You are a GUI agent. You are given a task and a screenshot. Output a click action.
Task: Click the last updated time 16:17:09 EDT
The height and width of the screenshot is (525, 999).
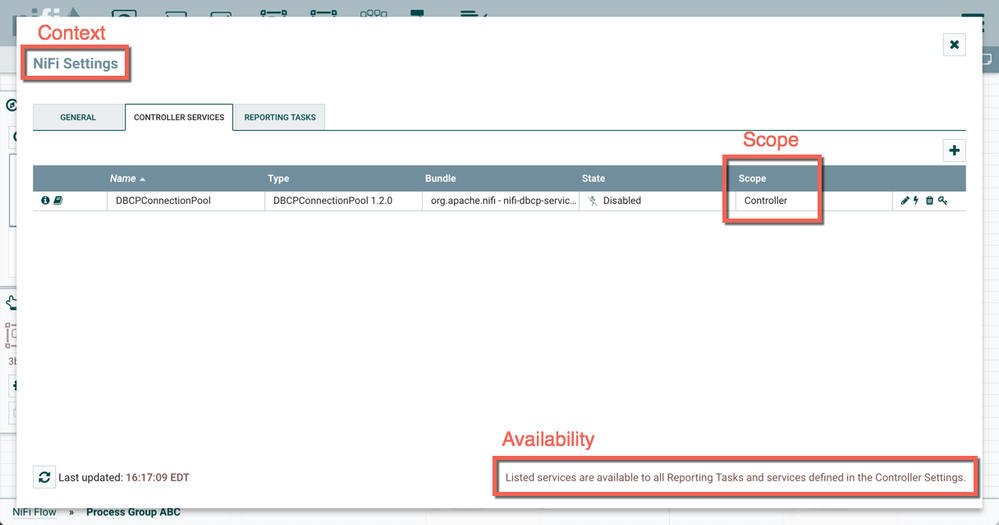click(x=157, y=477)
